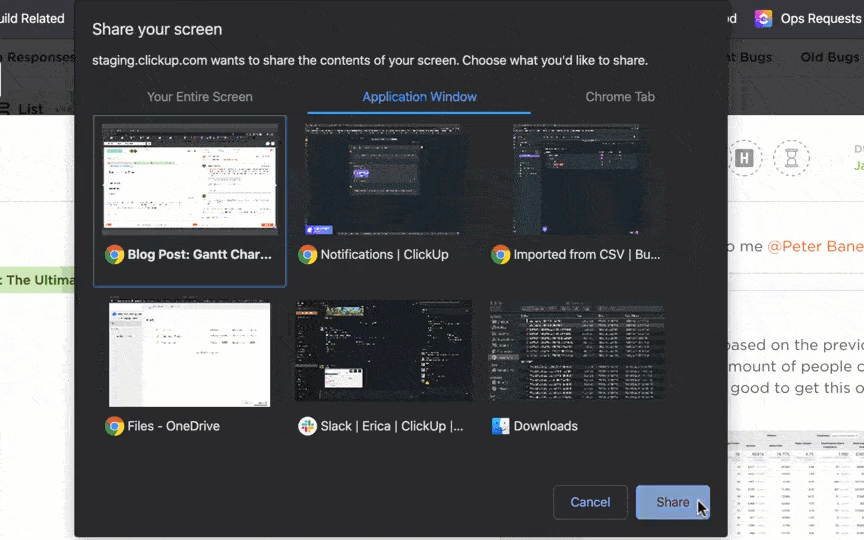The image size is (864, 540).
Task: Click the Chrome icon beside Files - OneDrive
Action: (115, 426)
